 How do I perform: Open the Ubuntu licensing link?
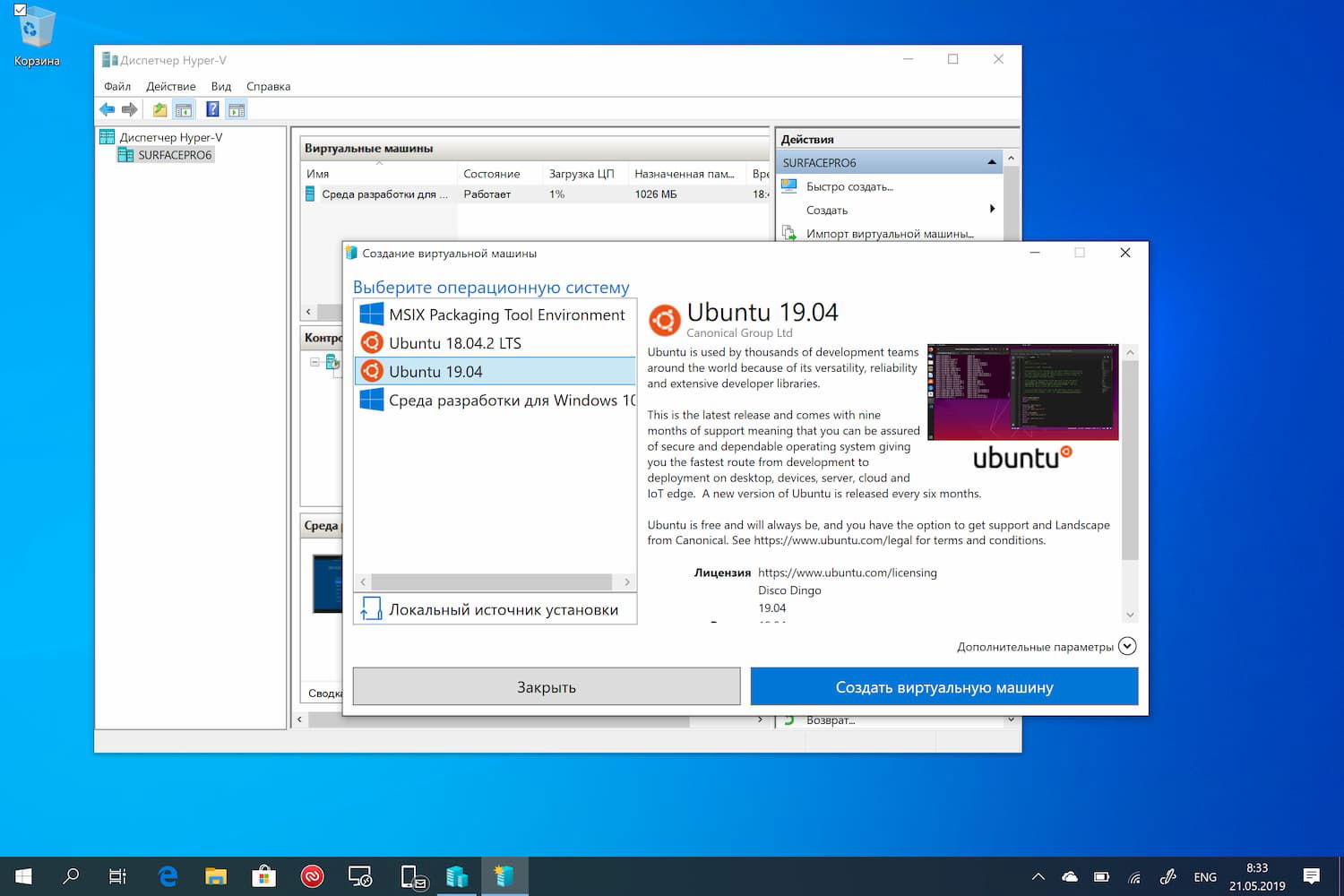click(847, 573)
